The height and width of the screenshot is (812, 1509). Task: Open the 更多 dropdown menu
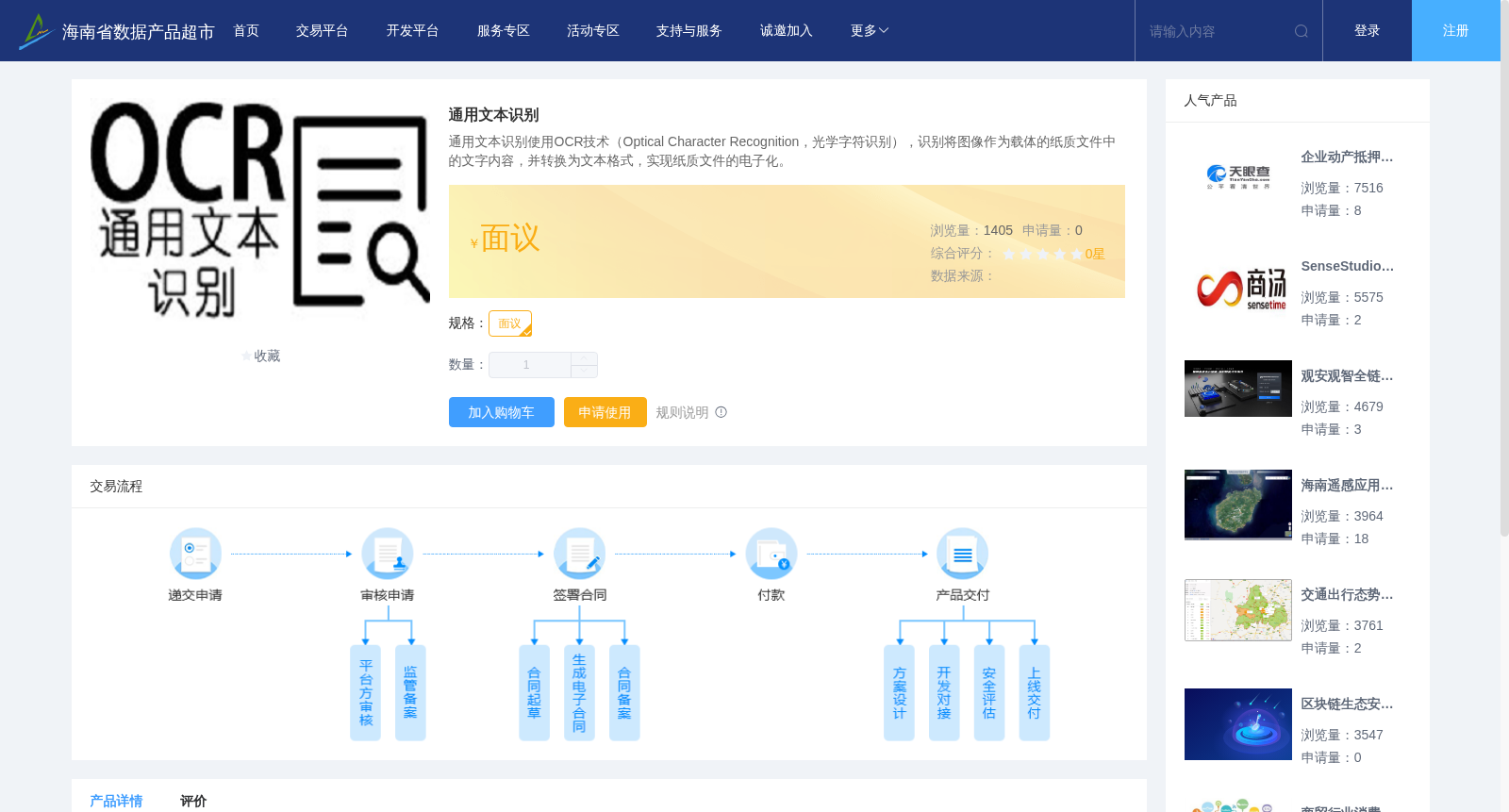click(870, 31)
